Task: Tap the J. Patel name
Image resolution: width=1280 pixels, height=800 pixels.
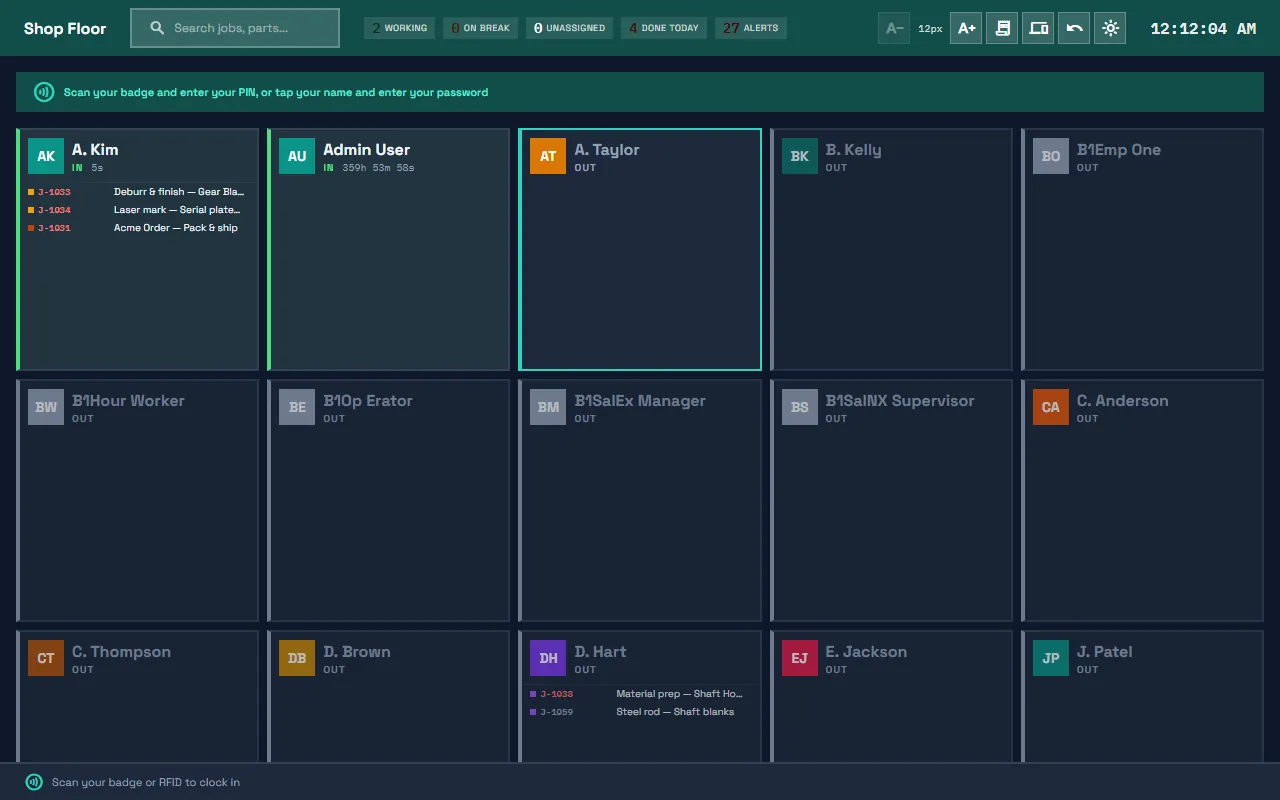Action: (x=1105, y=652)
